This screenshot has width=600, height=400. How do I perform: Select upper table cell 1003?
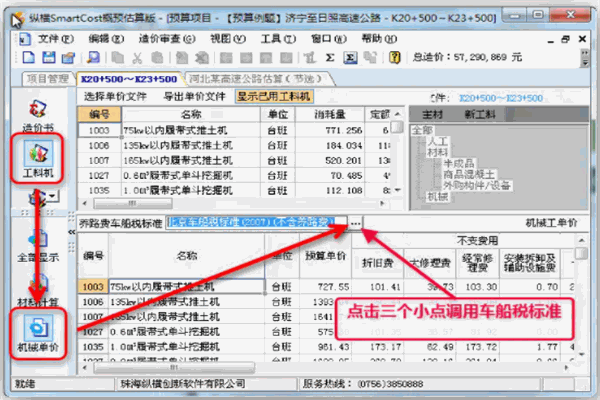pos(99,131)
